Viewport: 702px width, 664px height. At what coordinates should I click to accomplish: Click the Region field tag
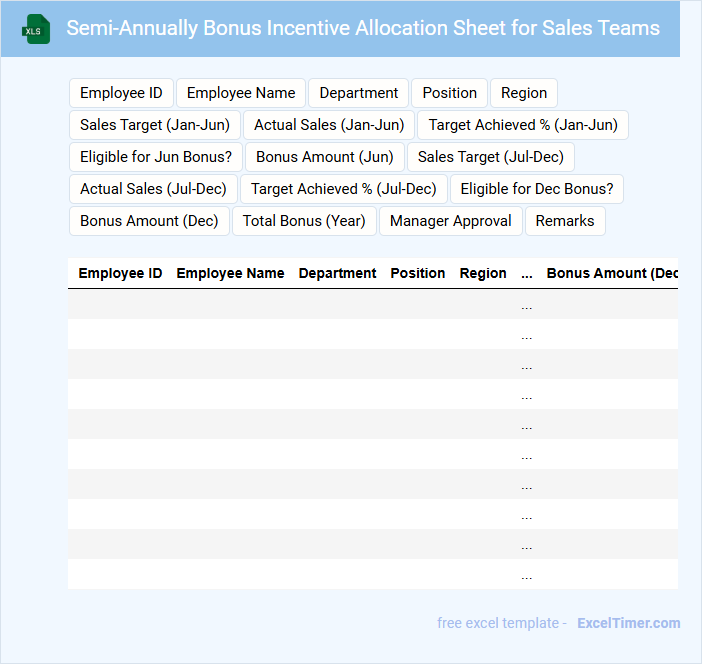point(524,93)
